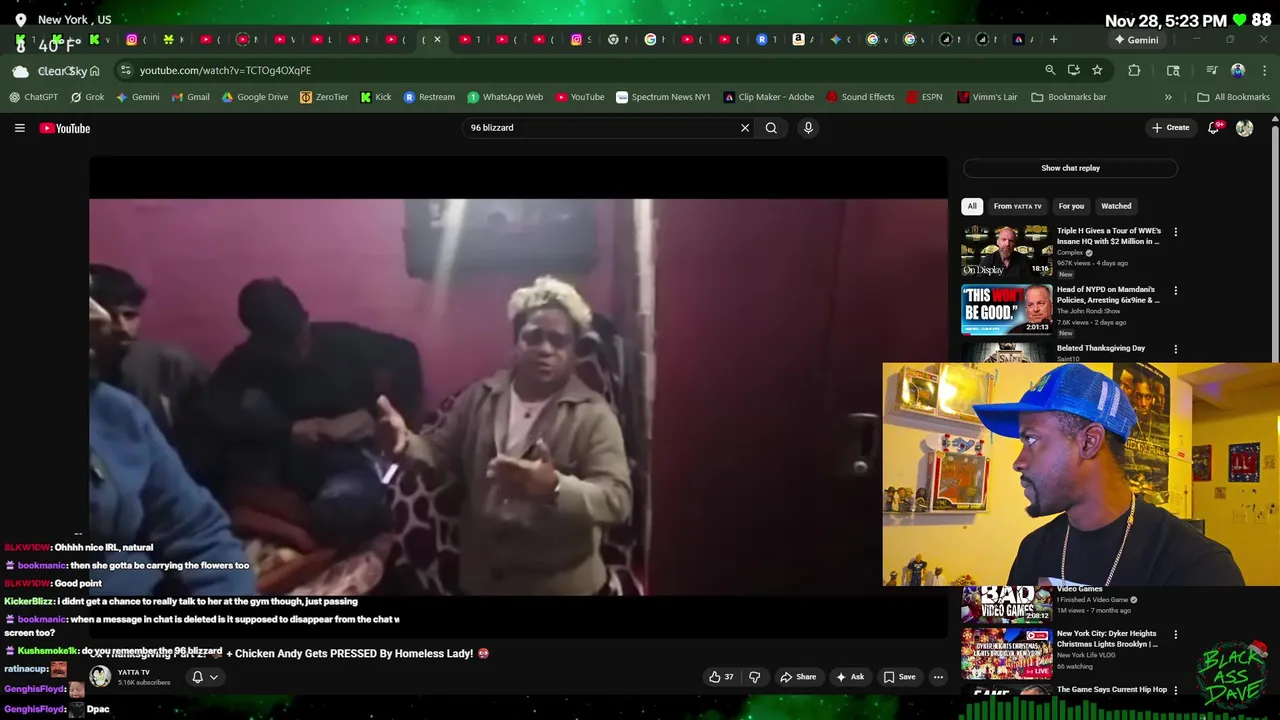The image size is (1280, 720).
Task: Open options for Dyker Heights Christmas video
Action: coord(1176,634)
